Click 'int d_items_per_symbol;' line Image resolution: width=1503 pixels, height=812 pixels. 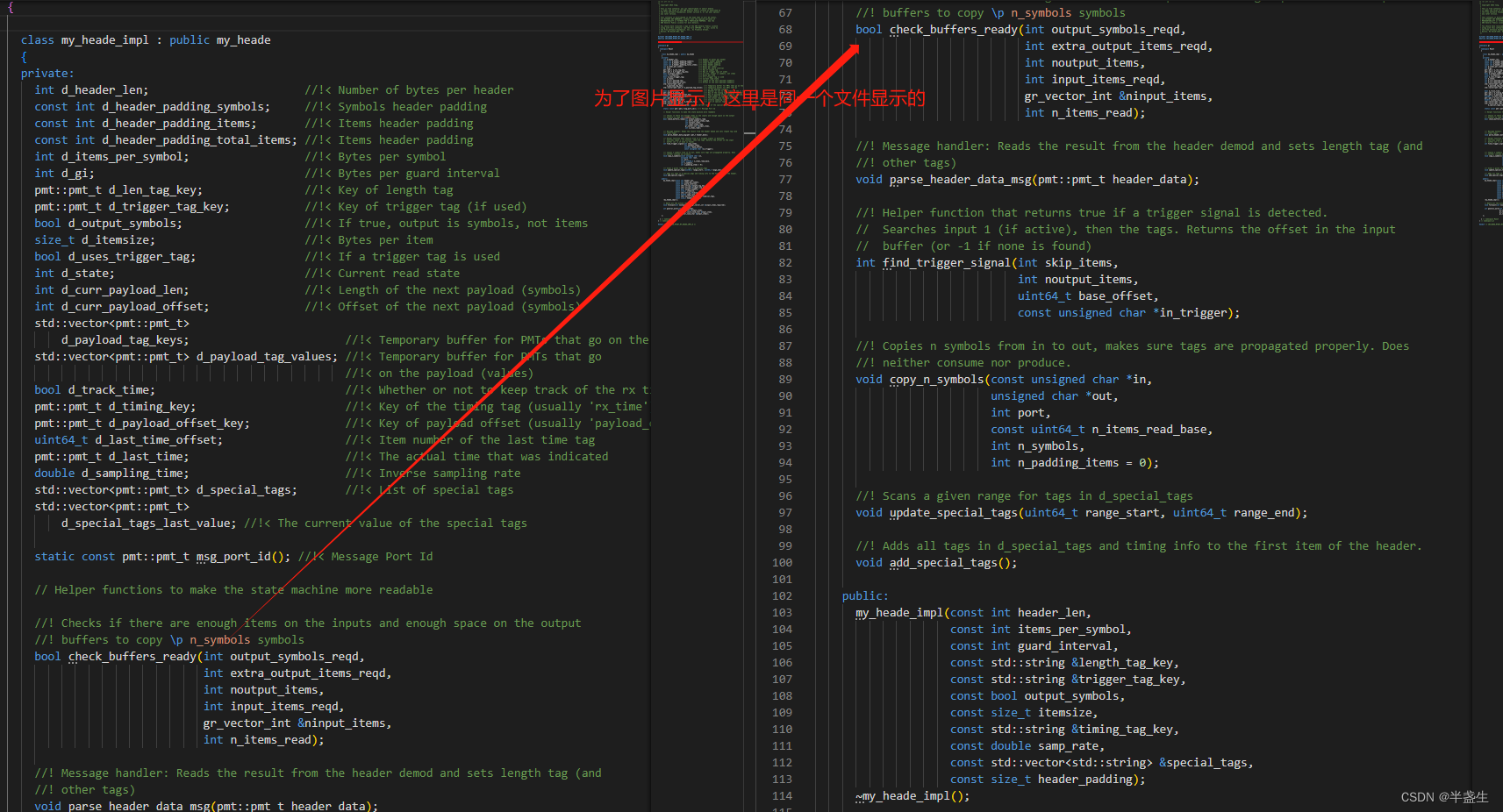pos(111,157)
